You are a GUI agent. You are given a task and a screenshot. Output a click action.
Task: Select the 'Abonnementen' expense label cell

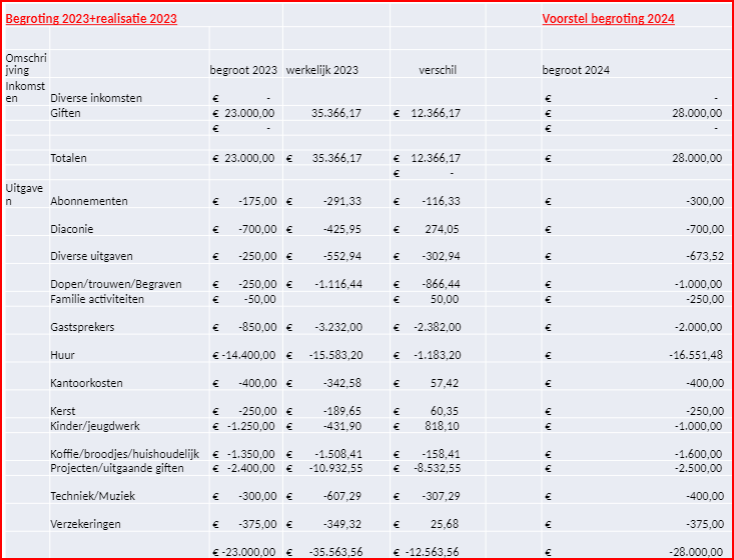pos(89,201)
